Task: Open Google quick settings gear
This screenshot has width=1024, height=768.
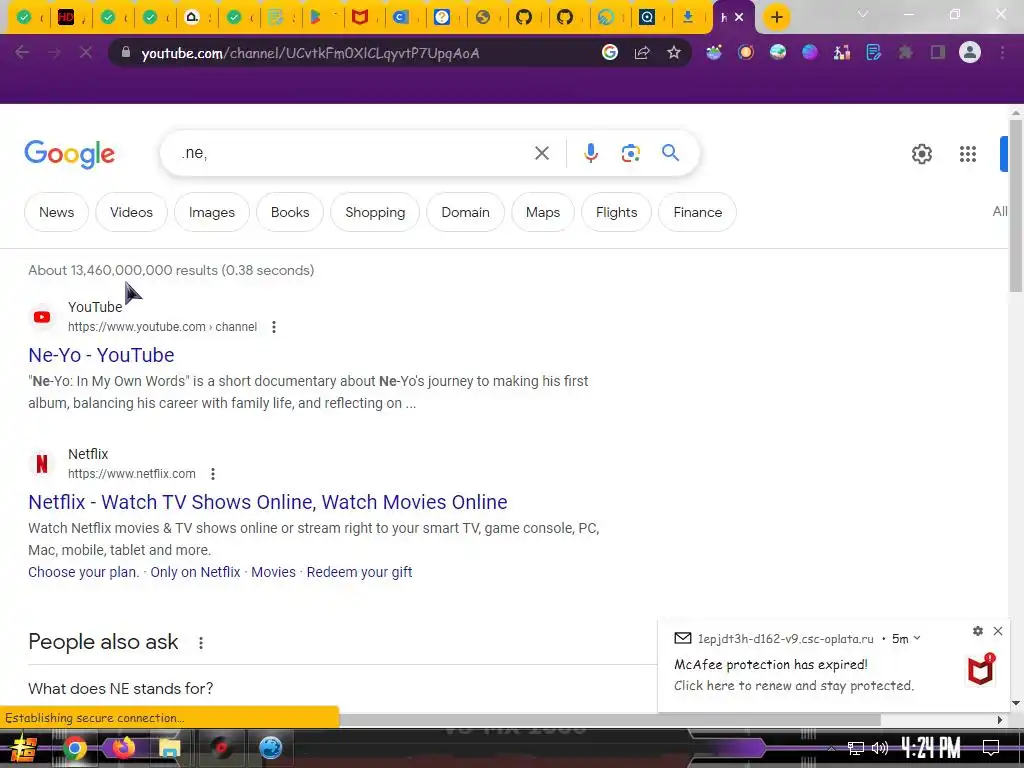Action: [921, 154]
